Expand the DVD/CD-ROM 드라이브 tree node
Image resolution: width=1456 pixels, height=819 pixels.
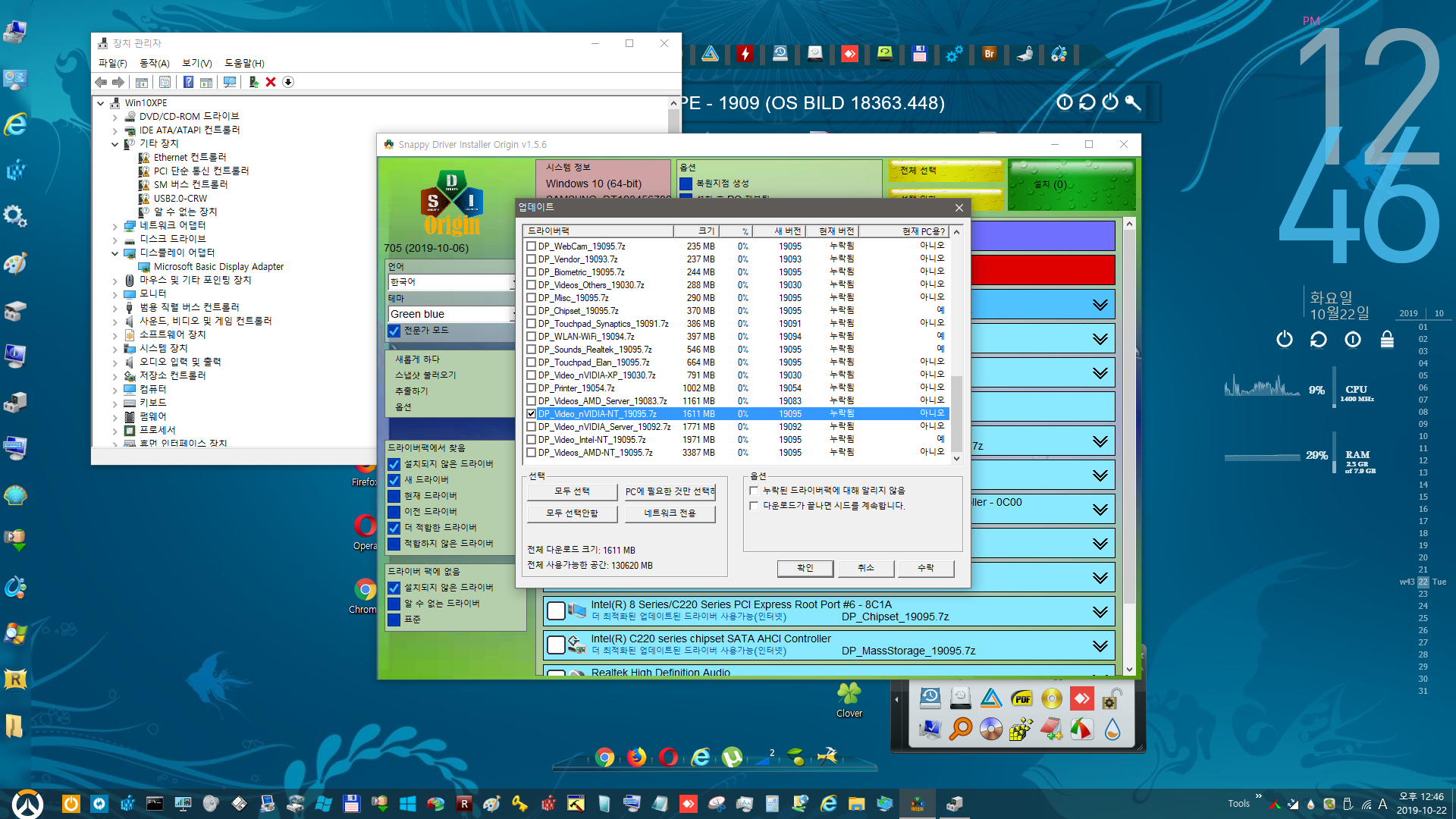pos(115,117)
